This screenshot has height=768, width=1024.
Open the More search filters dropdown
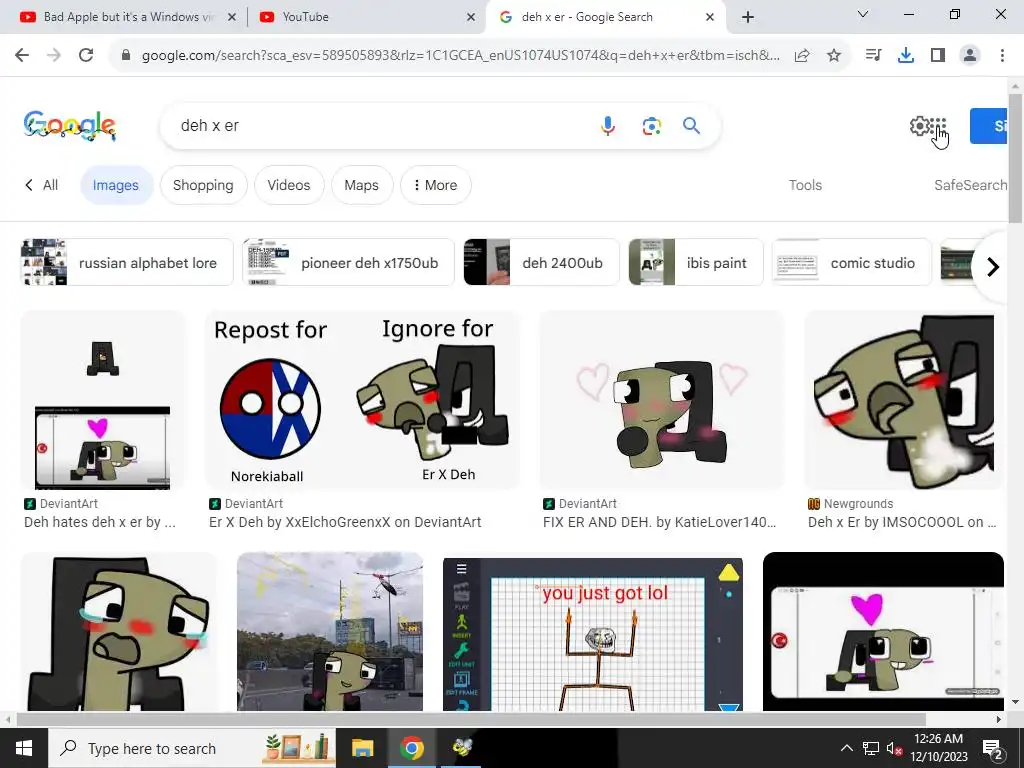[436, 185]
